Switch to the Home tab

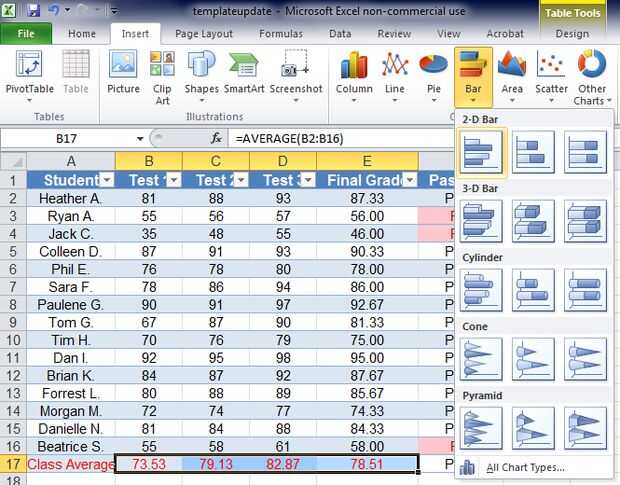82,34
